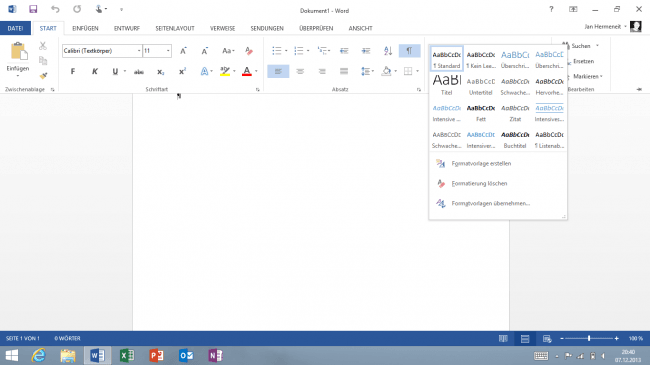Apply the Titel style thumbnail
This screenshot has width=650, height=365.
pyautogui.click(x=446, y=85)
